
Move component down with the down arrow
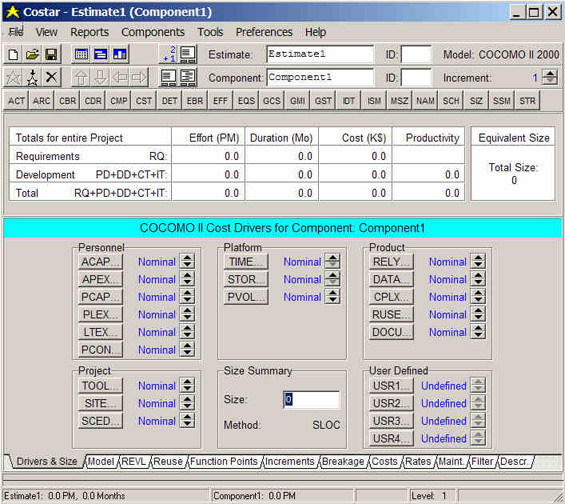point(100,77)
